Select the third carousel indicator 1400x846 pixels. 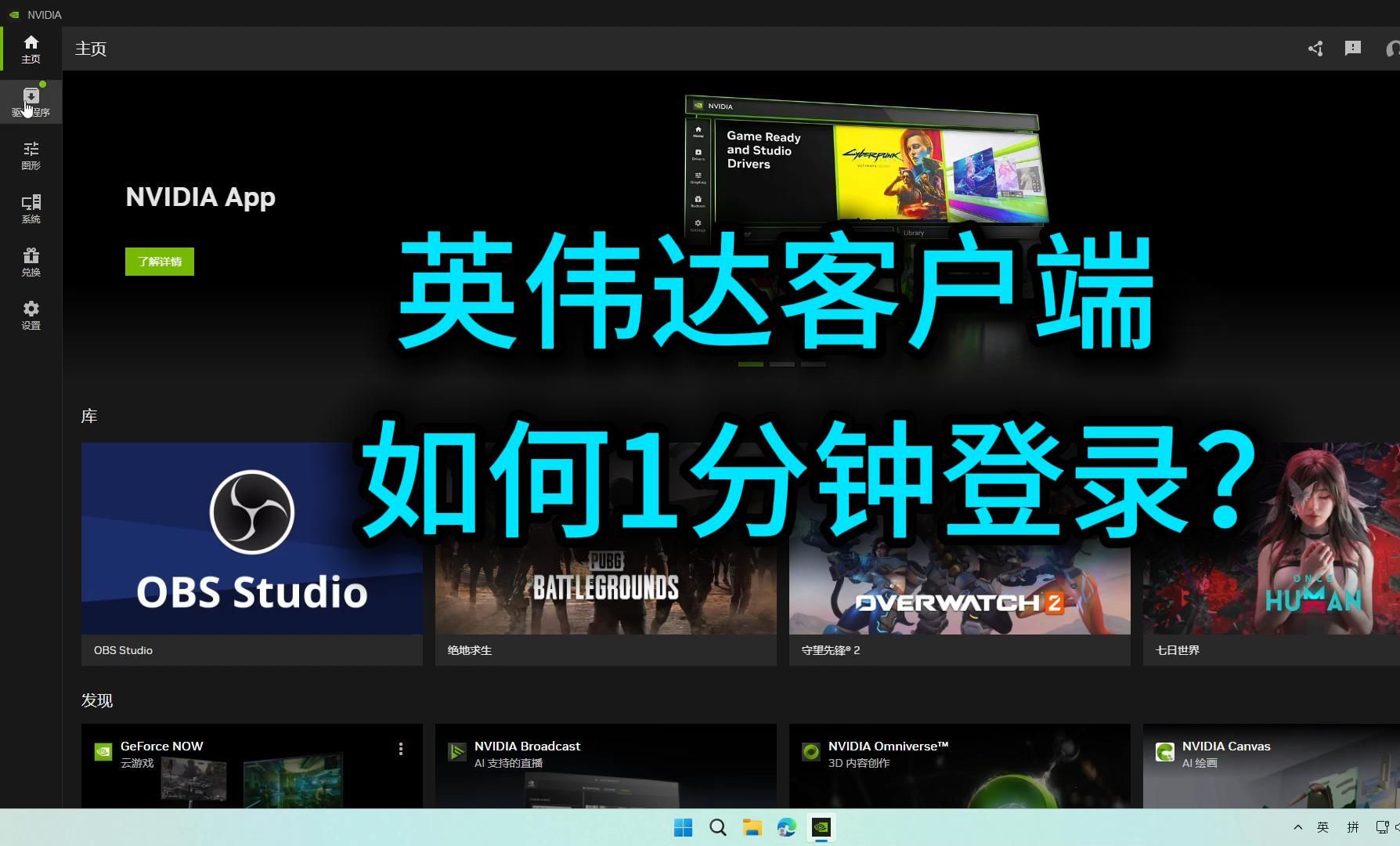point(813,364)
